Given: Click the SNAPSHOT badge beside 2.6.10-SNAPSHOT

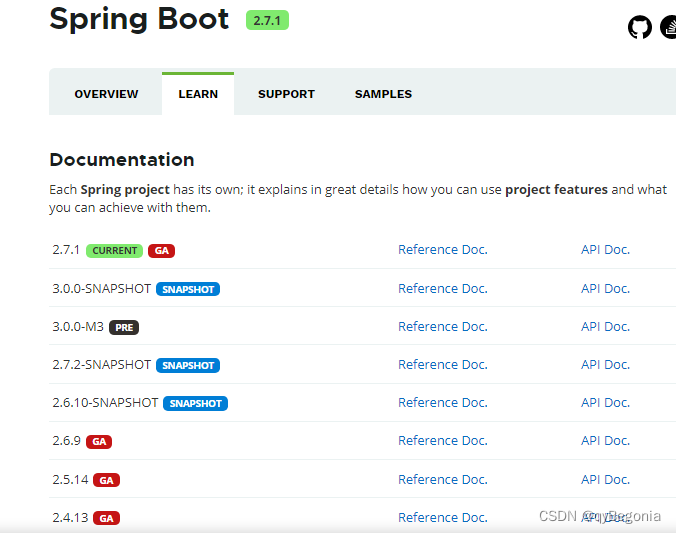Looking at the screenshot, I should pos(195,404).
